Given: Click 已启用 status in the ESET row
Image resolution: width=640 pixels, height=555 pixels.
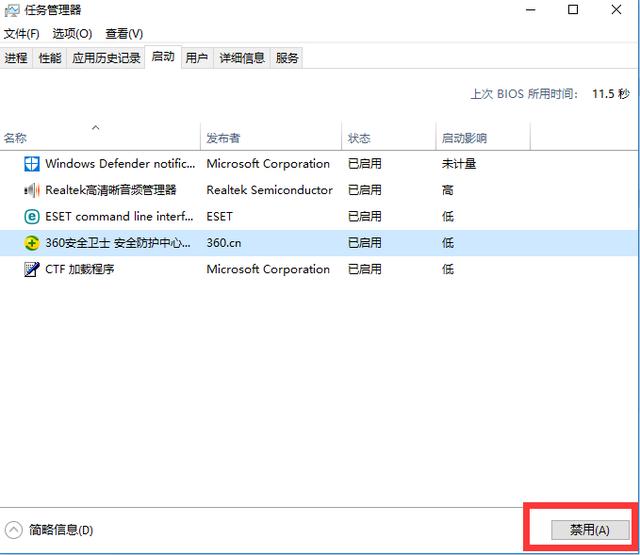Looking at the screenshot, I should pyautogui.click(x=364, y=217).
